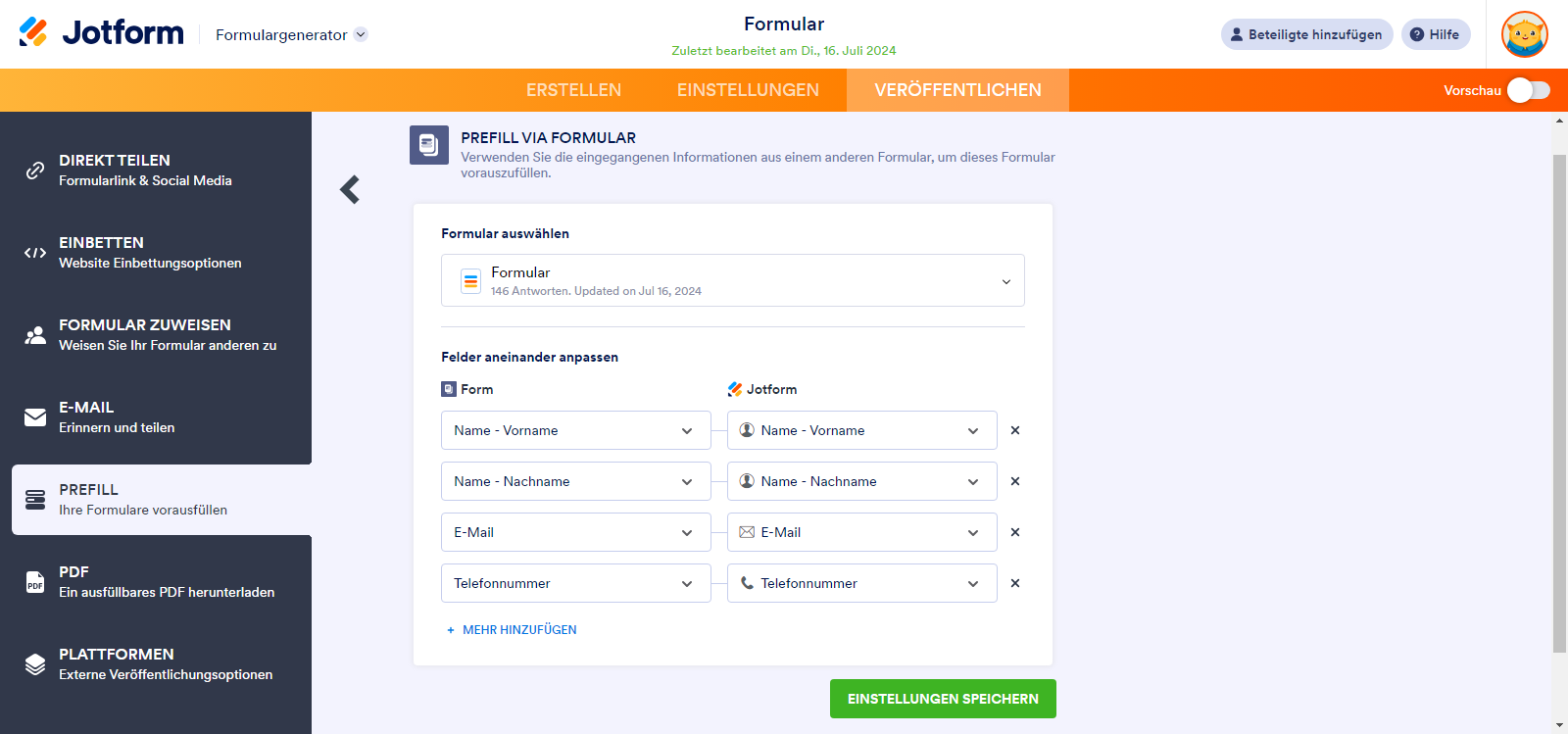Expand the Formular auswählen dropdown
Viewport: 1568px width, 734px height.
point(733,281)
